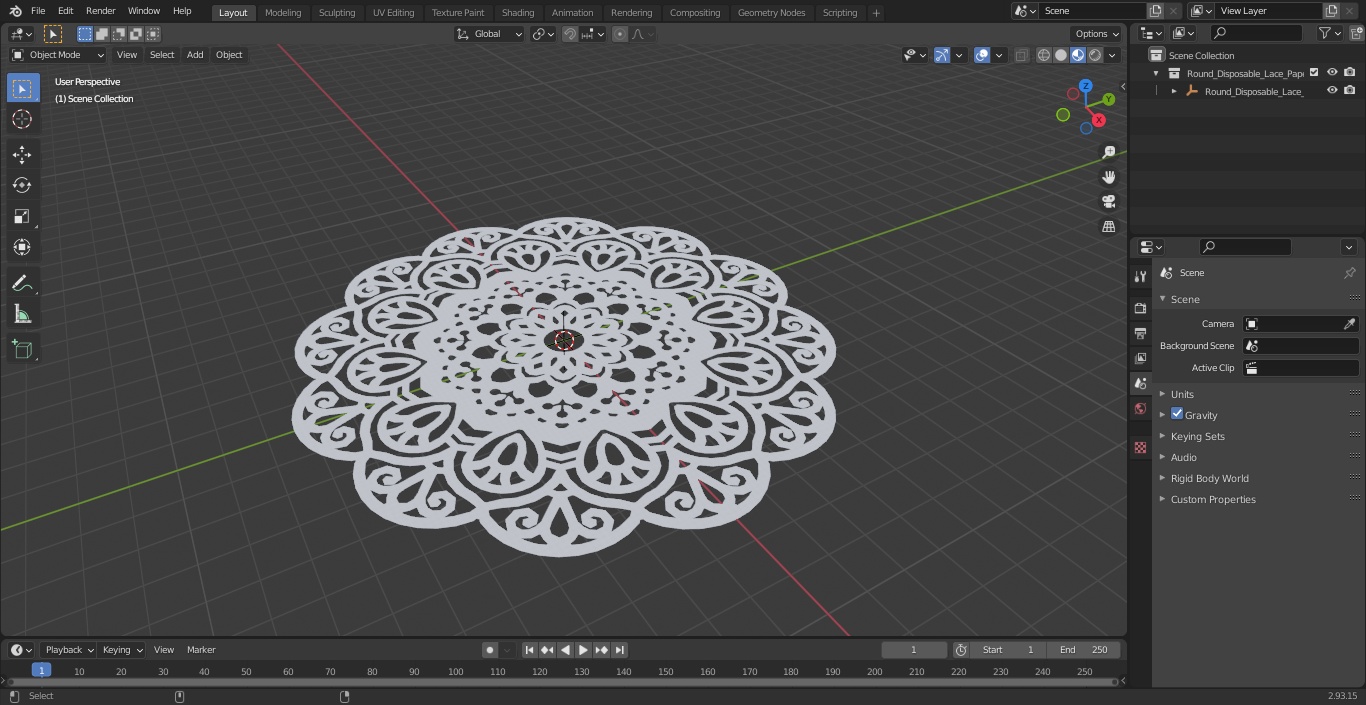Open the viewport Add menu
This screenshot has height=705, width=1366.
pyautogui.click(x=195, y=55)
